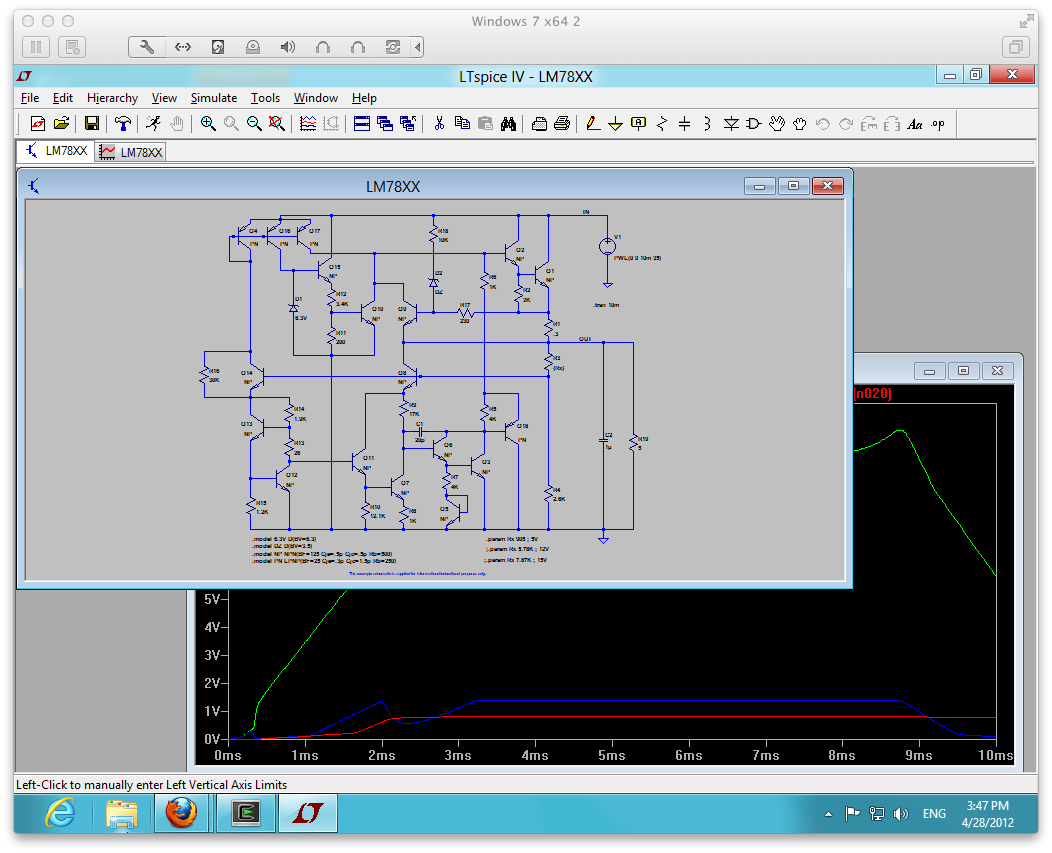
Task: Open Firefox from the taskbar
Action: 181,813
